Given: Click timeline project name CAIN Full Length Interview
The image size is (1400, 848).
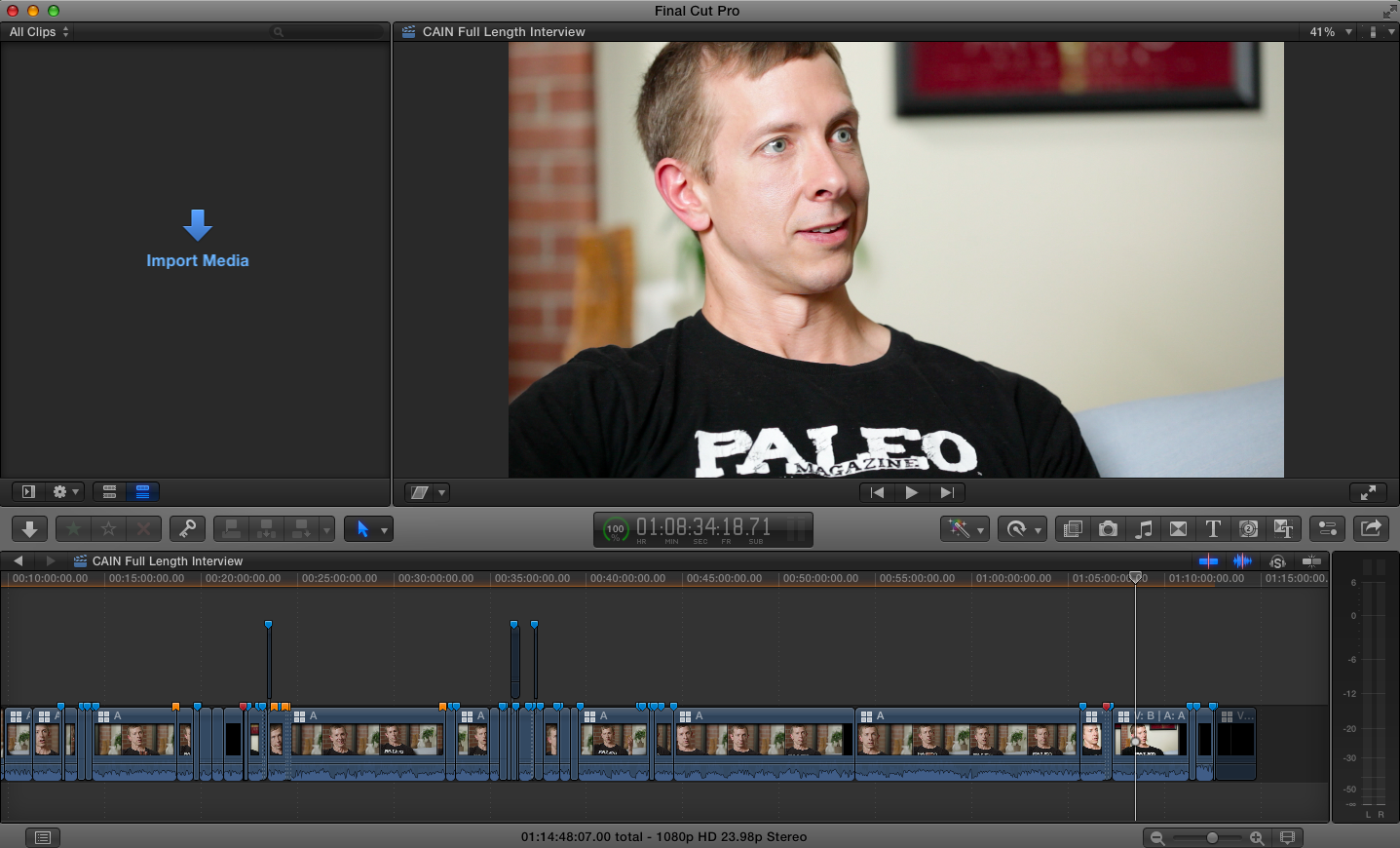Looking at the screenshot, I should 168,561.
